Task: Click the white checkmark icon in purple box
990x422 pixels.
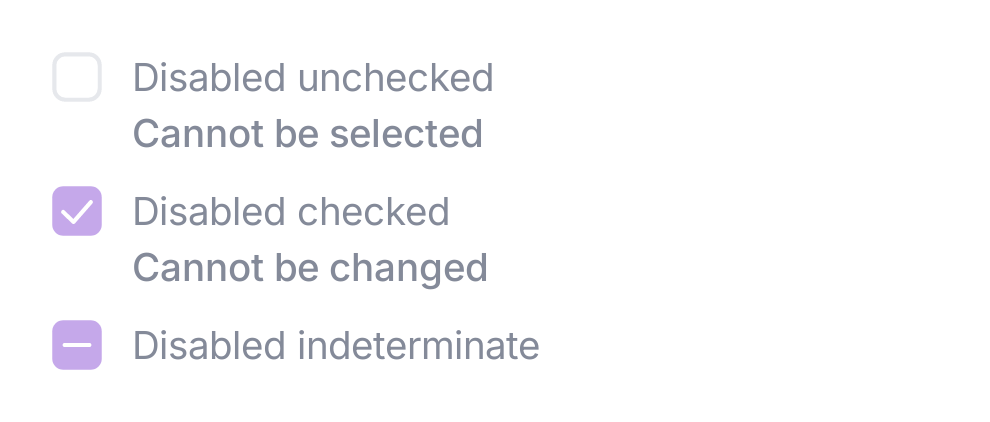Action: coord(77,211)
